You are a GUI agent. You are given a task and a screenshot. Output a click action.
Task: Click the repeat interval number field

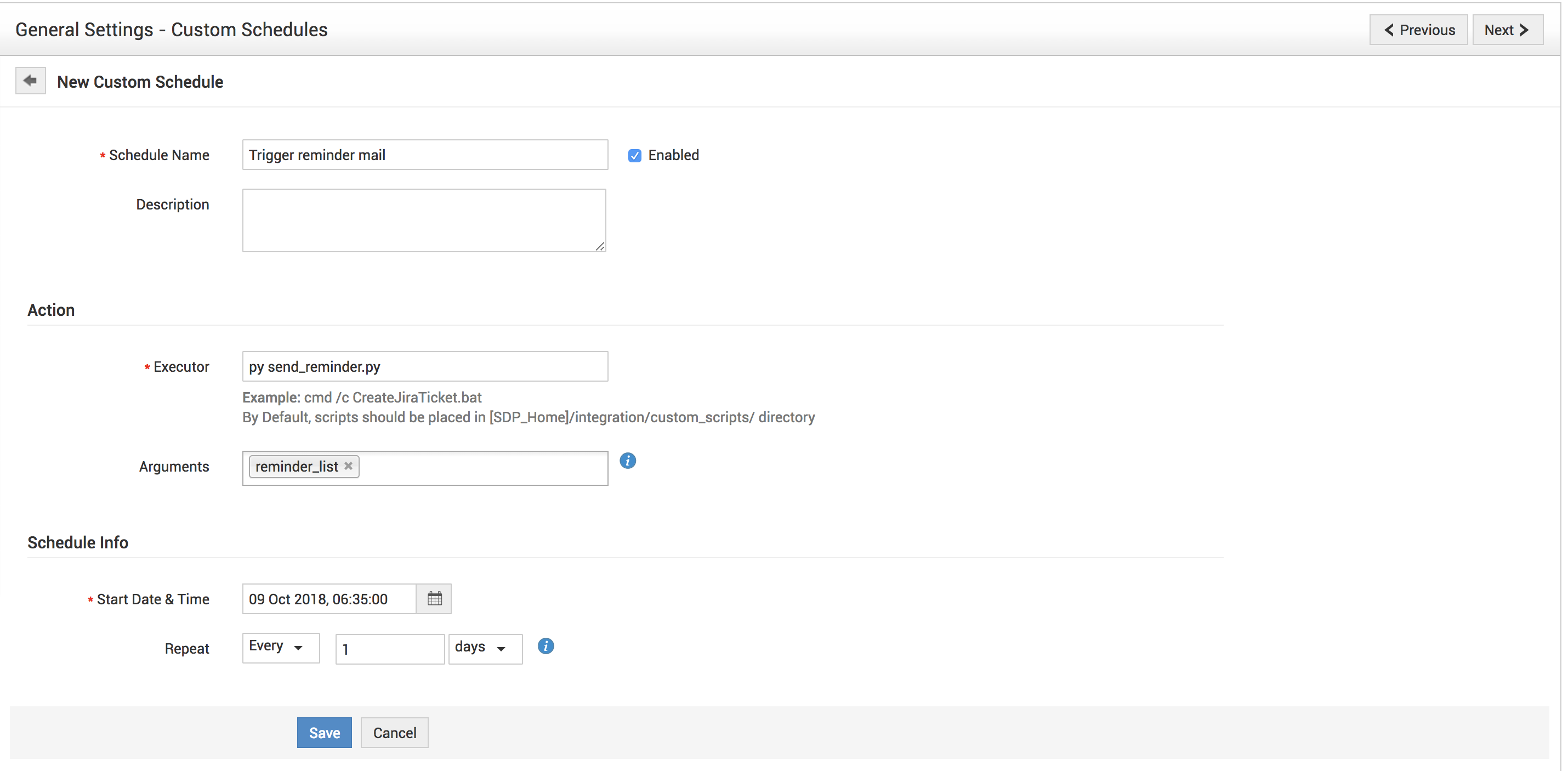coord(390,649)
